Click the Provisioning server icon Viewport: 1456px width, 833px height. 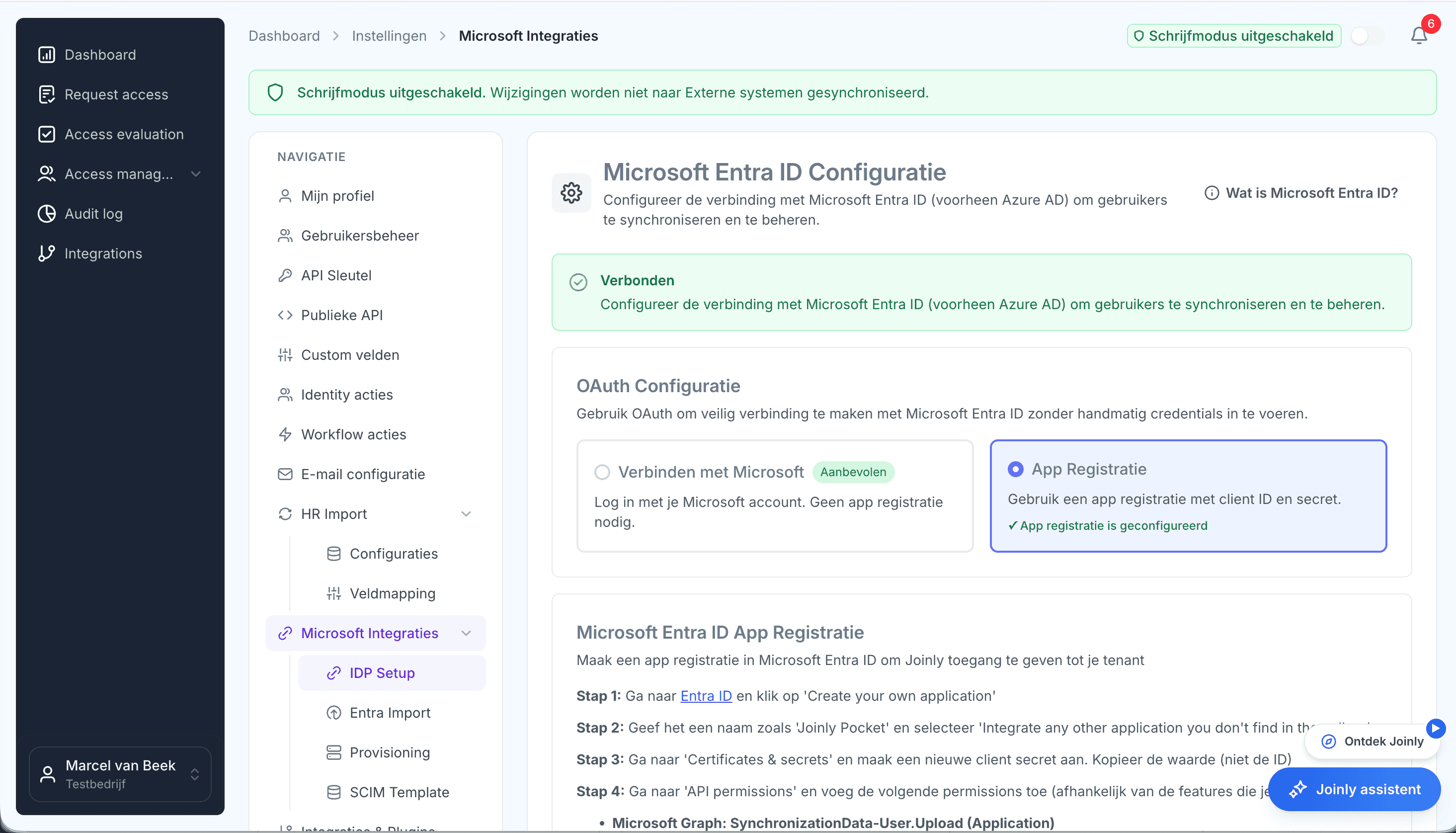[333, 753]
